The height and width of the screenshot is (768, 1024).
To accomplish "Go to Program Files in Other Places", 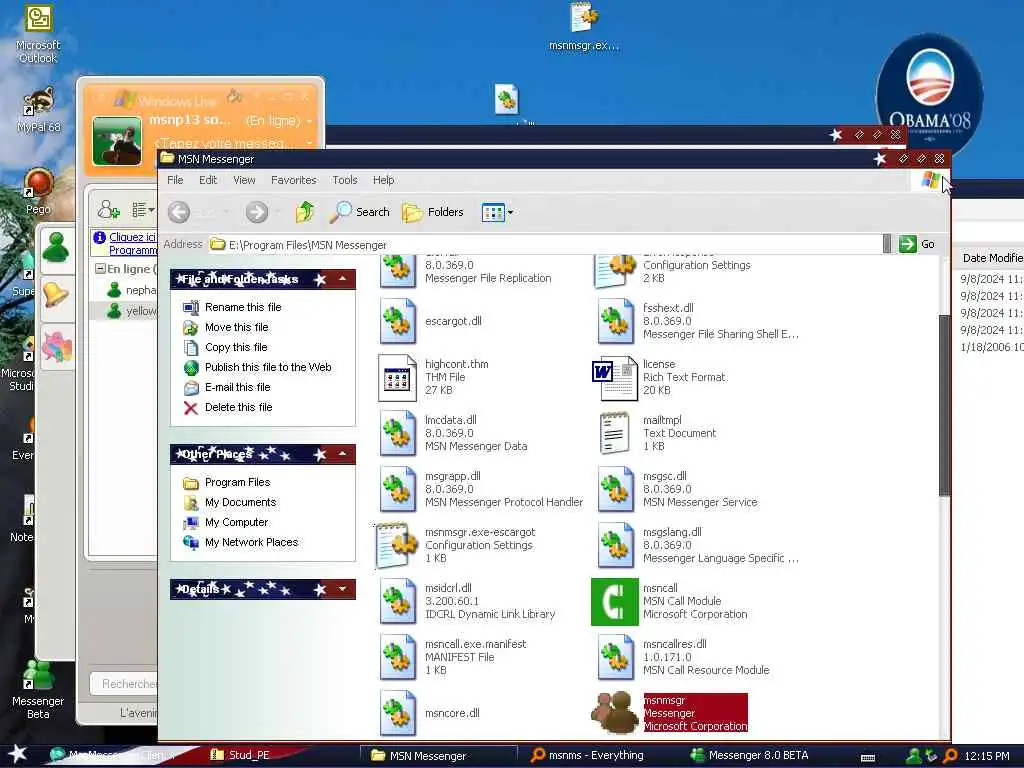I will point(227,483).
